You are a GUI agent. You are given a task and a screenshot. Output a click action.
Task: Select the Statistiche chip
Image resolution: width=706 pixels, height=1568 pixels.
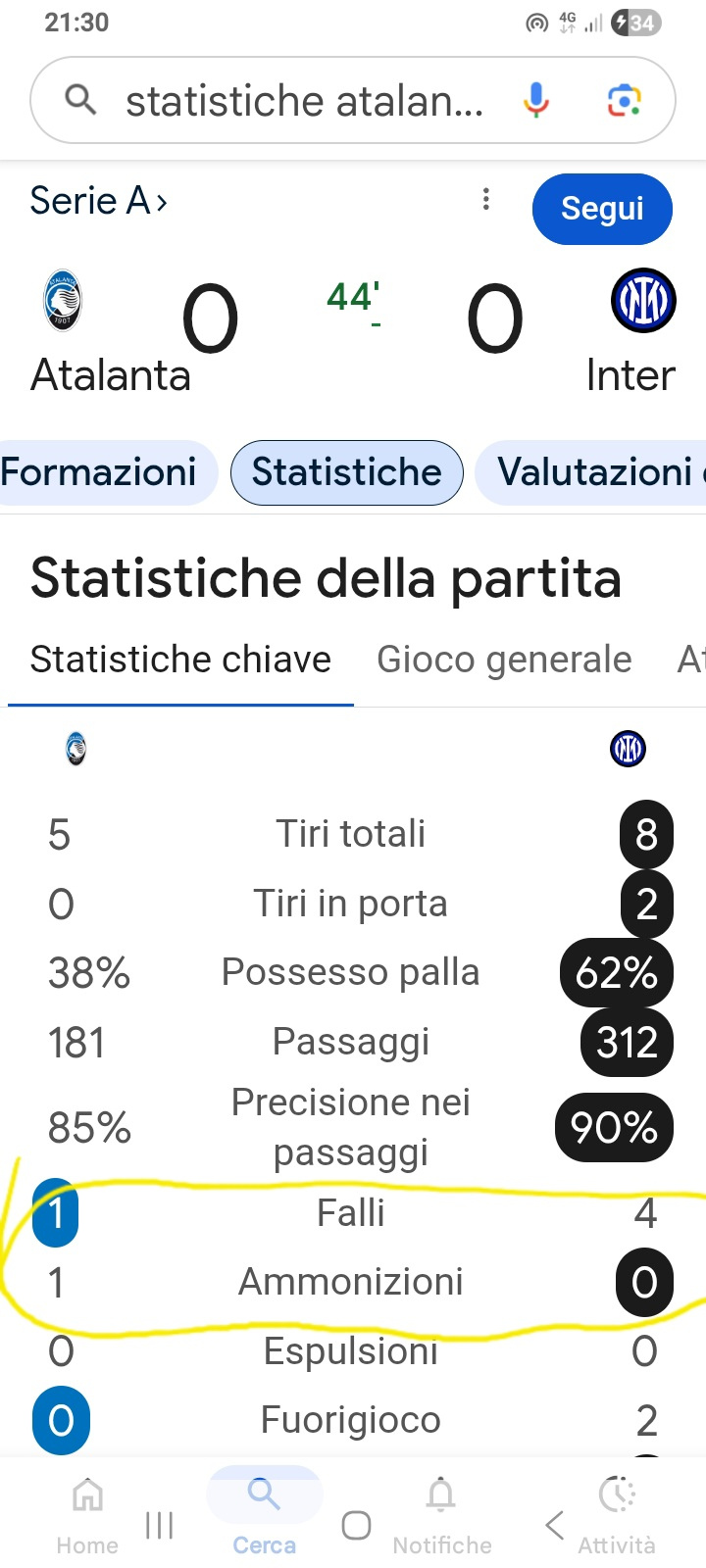[x=346, y=472]
